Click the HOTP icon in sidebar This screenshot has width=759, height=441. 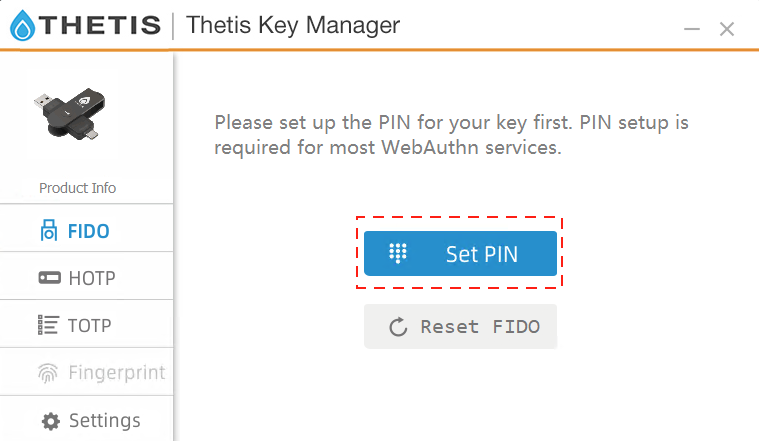click(x=48, y=279)
